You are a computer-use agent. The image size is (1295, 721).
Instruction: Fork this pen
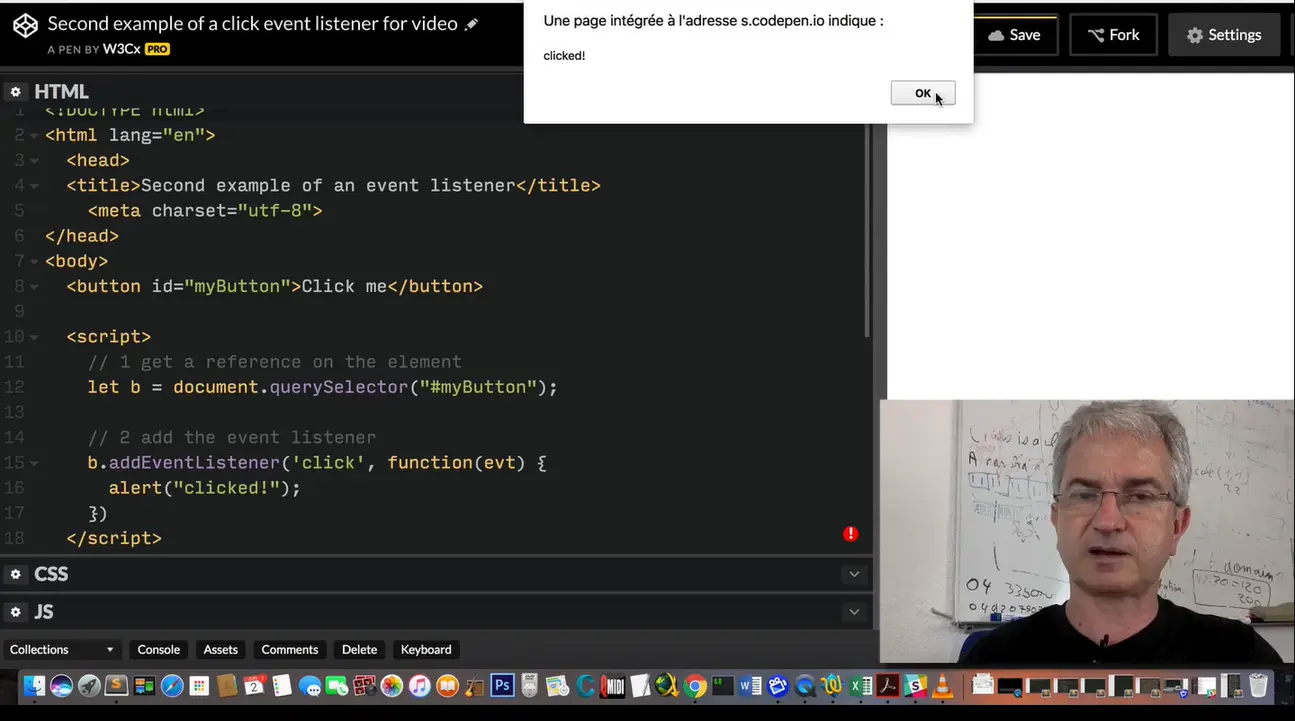pos(1114,35)
